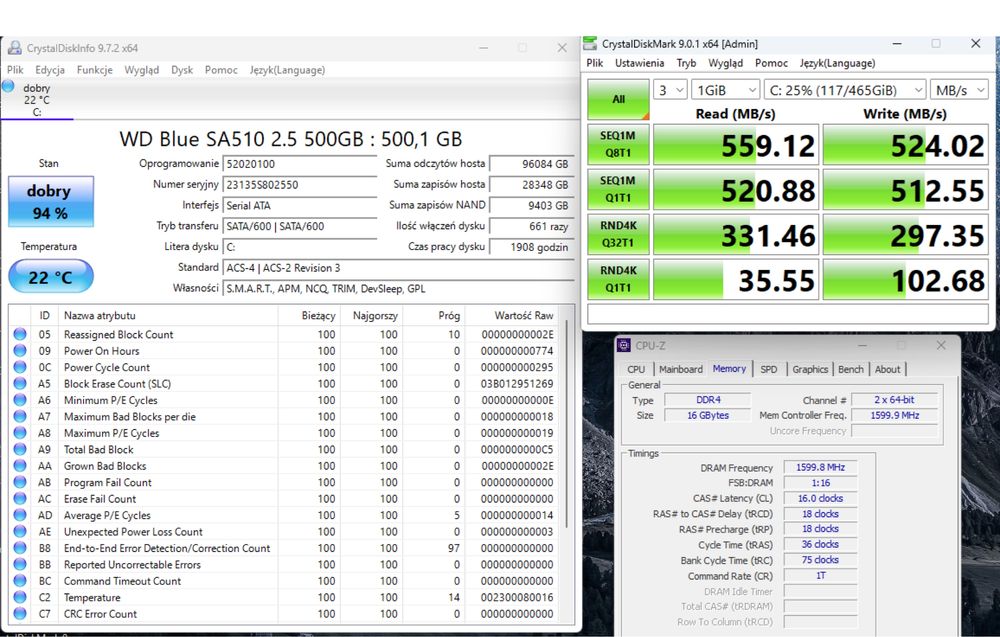Run the SEQ1M Q8T1 benchmark

tap(618, 144)
